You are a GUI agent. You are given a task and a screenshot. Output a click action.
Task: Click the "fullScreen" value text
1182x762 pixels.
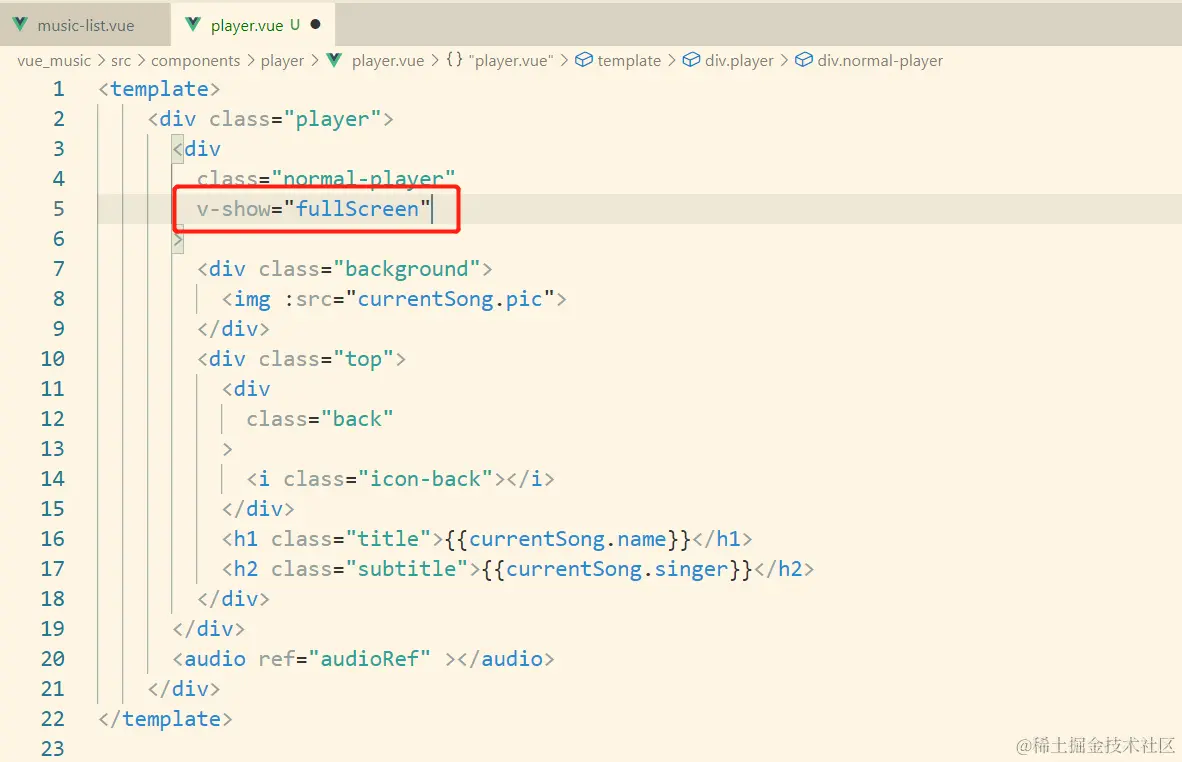(357, 209)
